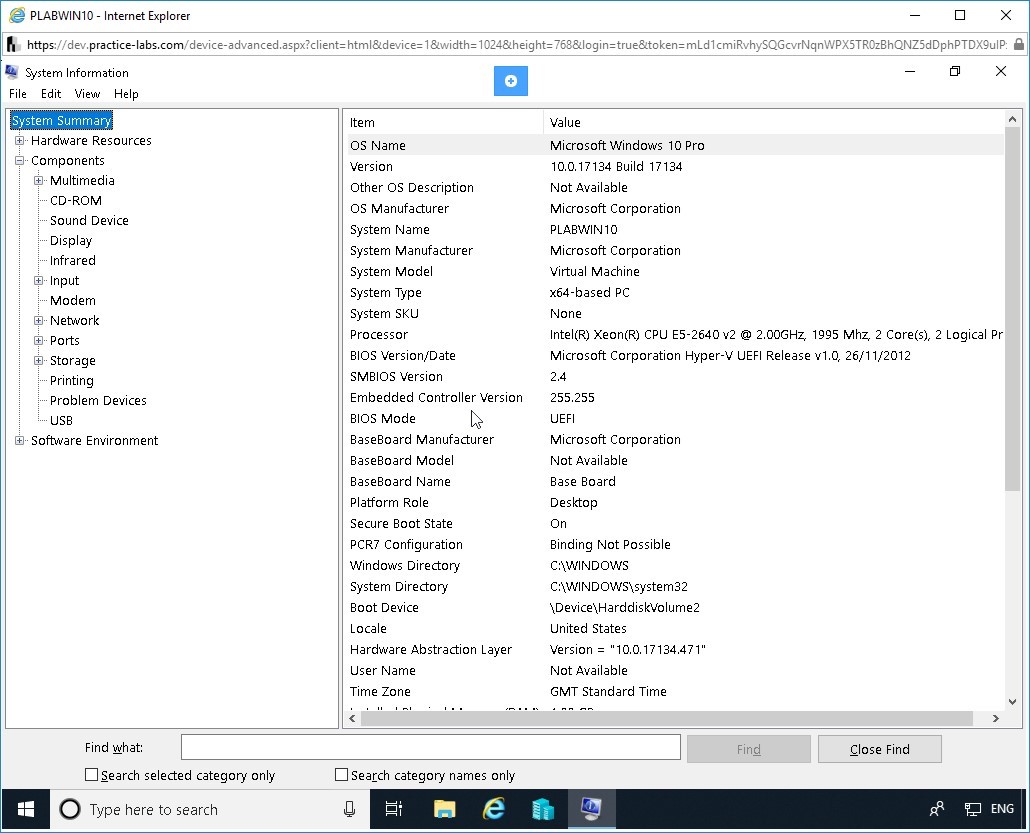This screenshot has height=833, width=1030.
Task: Select the BIOS Version/Date row
Action: 675,355
